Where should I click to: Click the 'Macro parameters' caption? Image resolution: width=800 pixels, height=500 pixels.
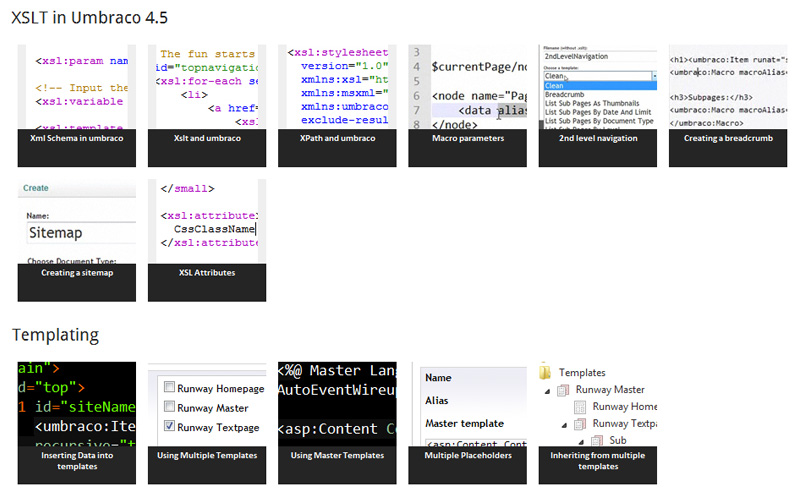click(468, 138)
